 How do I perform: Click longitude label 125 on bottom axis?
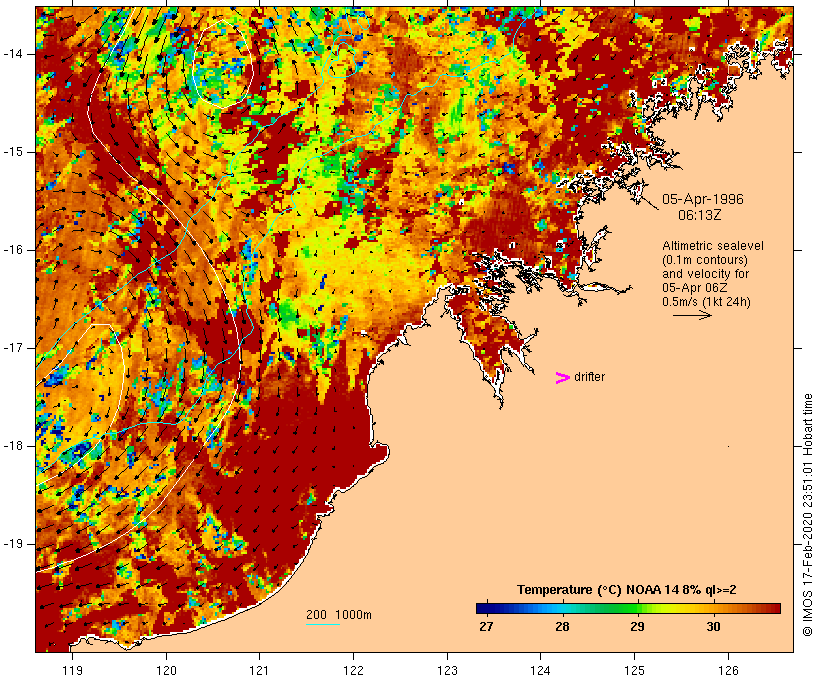coord(634,670)
